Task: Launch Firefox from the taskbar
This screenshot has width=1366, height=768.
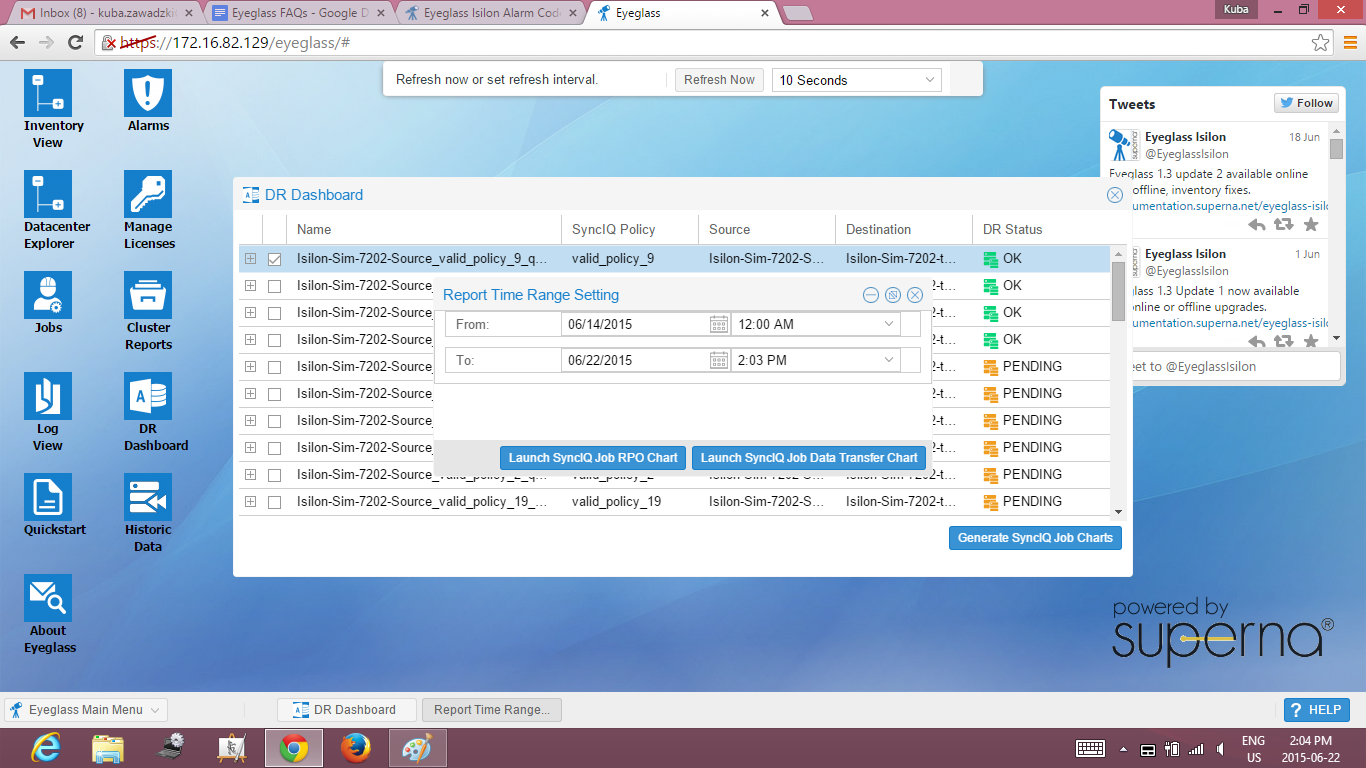Action: coord(355,748)
